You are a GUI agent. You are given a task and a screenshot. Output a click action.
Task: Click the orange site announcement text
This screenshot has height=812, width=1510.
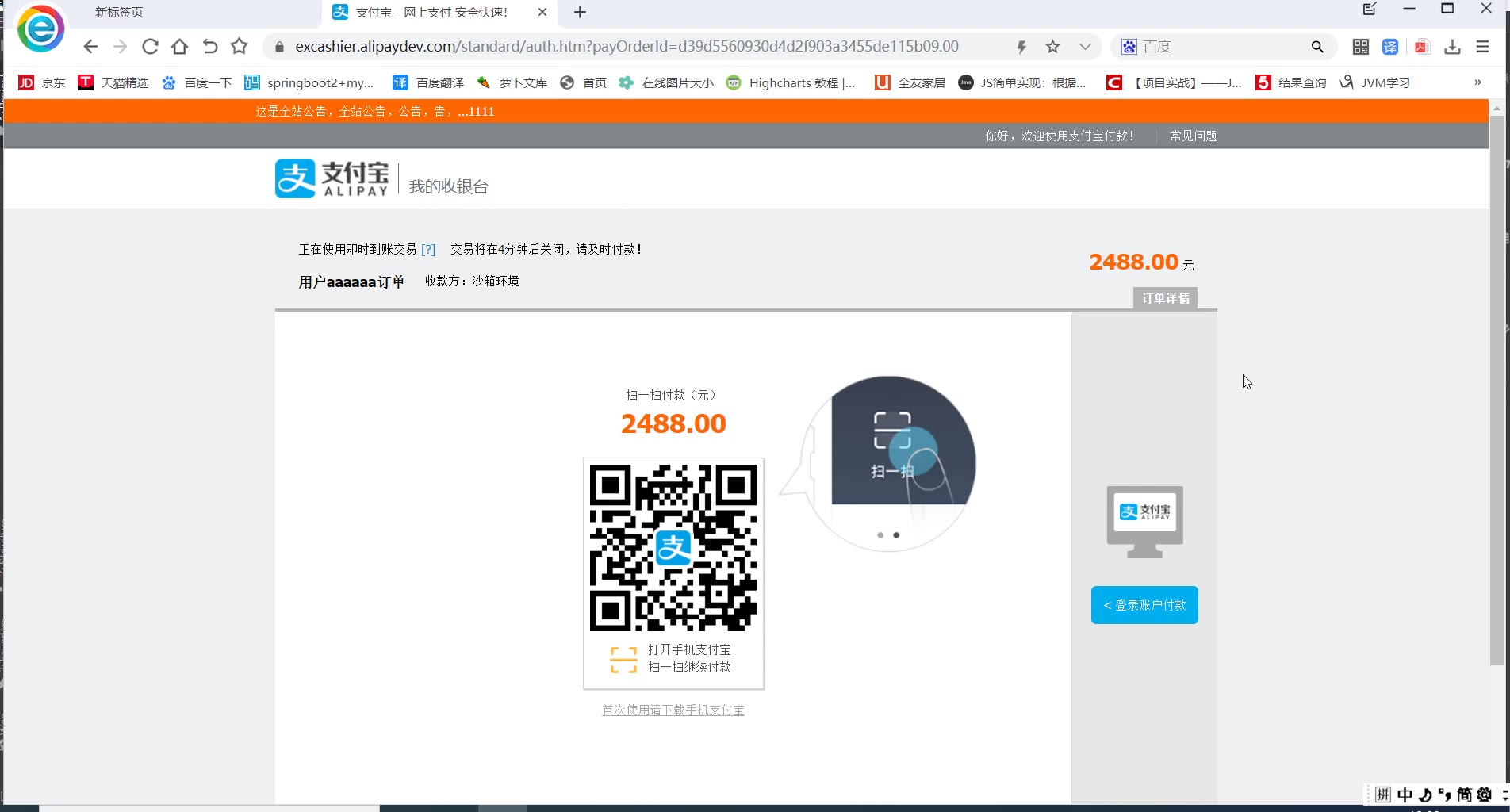point(374,112)
